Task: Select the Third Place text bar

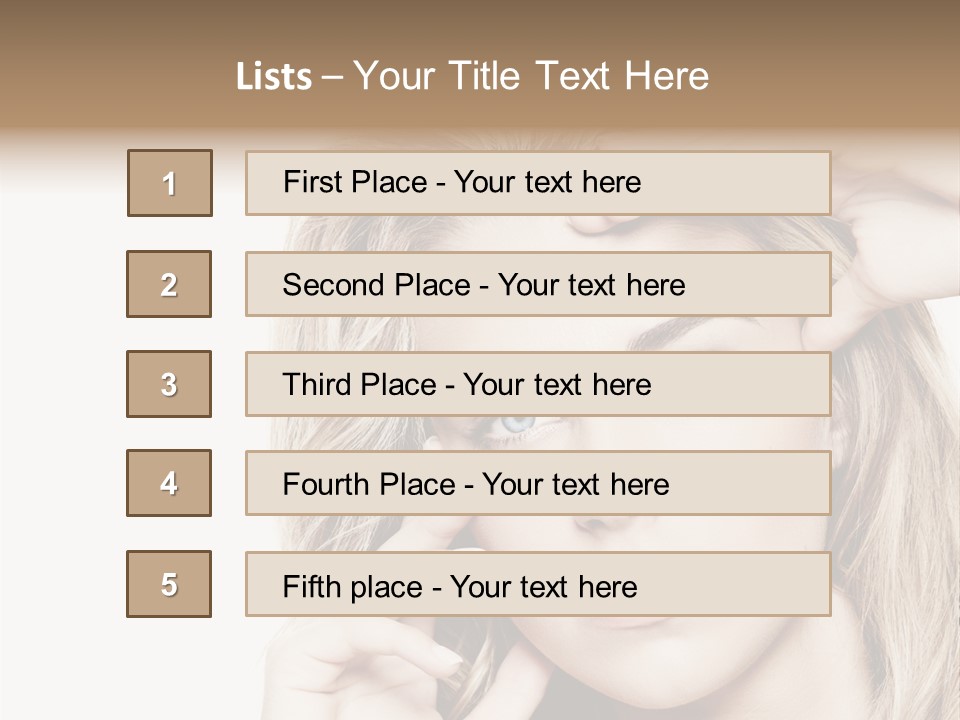Action: (538, 384)
